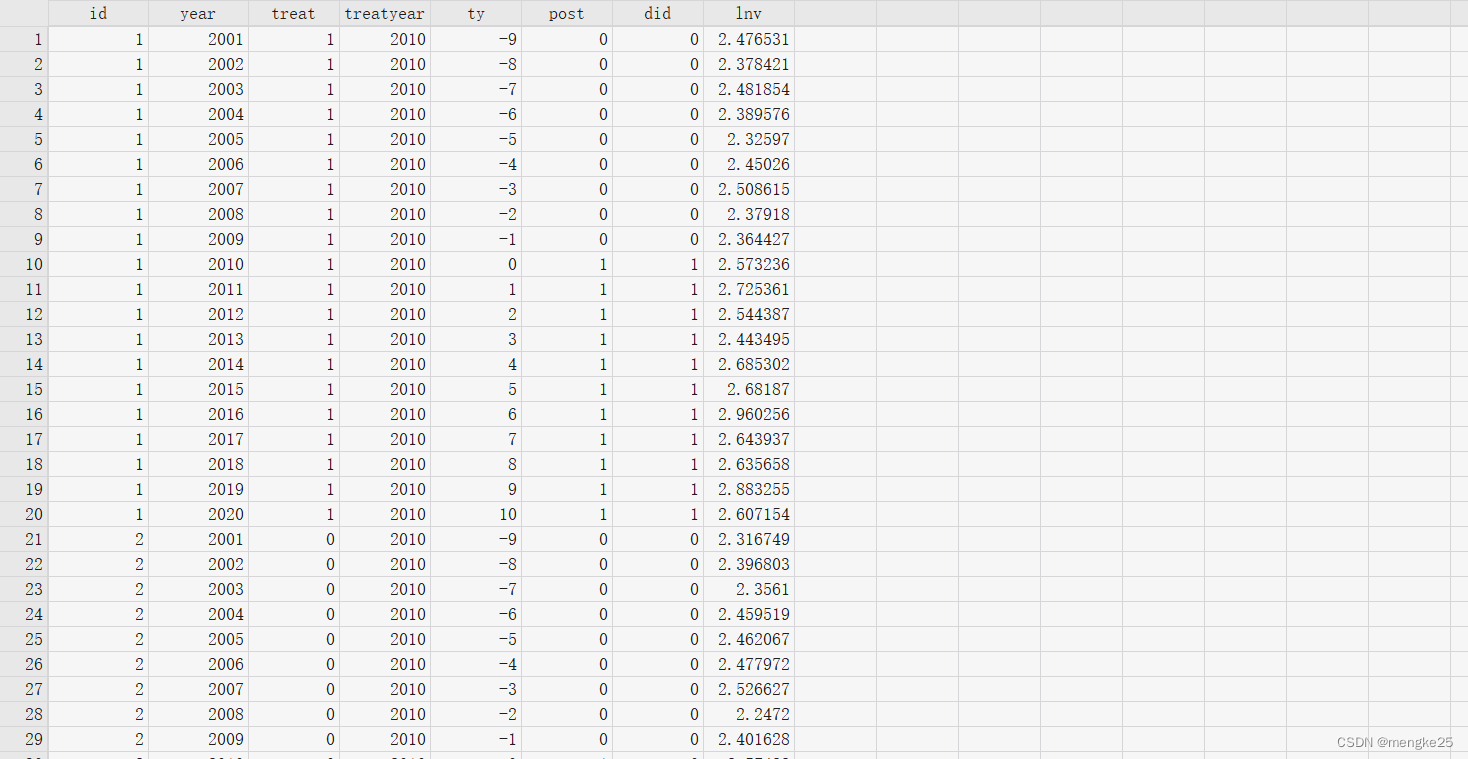Click lnv cell 2.396803
Screen dimensions: 1468x759
(x=749, y=564)
